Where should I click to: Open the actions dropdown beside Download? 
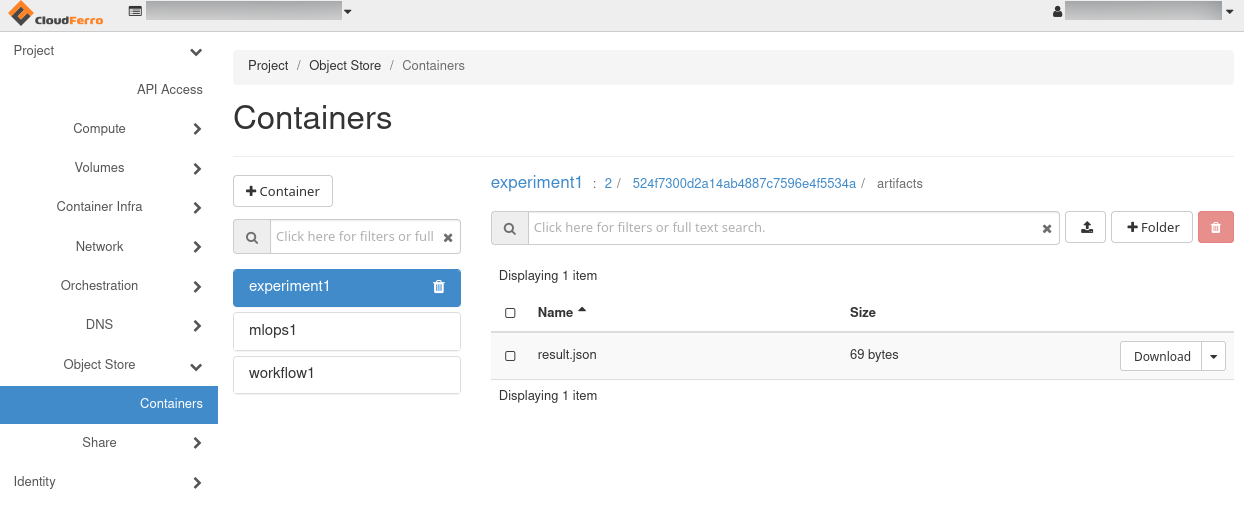coord(1215,356)
